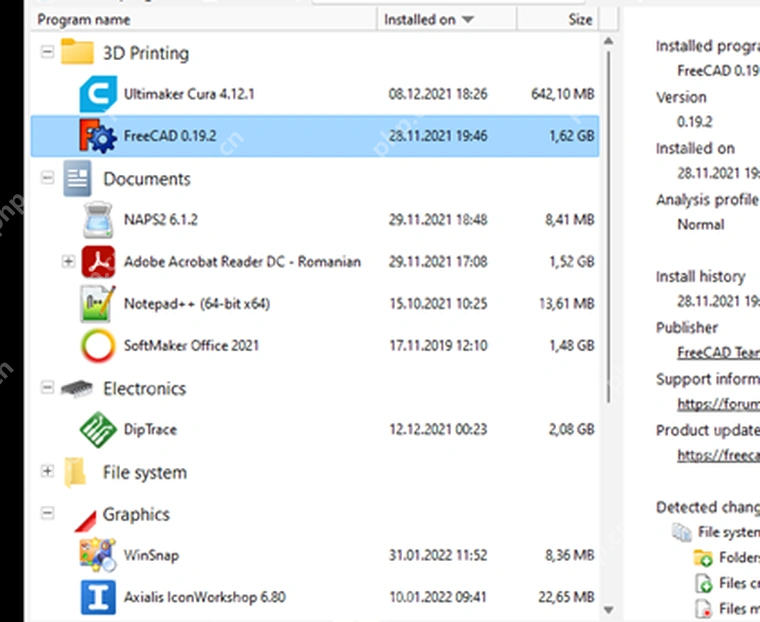This screenshot has height=622, width=760.
Task: Collapse the 3D Printing group
Action: [47, 51]
